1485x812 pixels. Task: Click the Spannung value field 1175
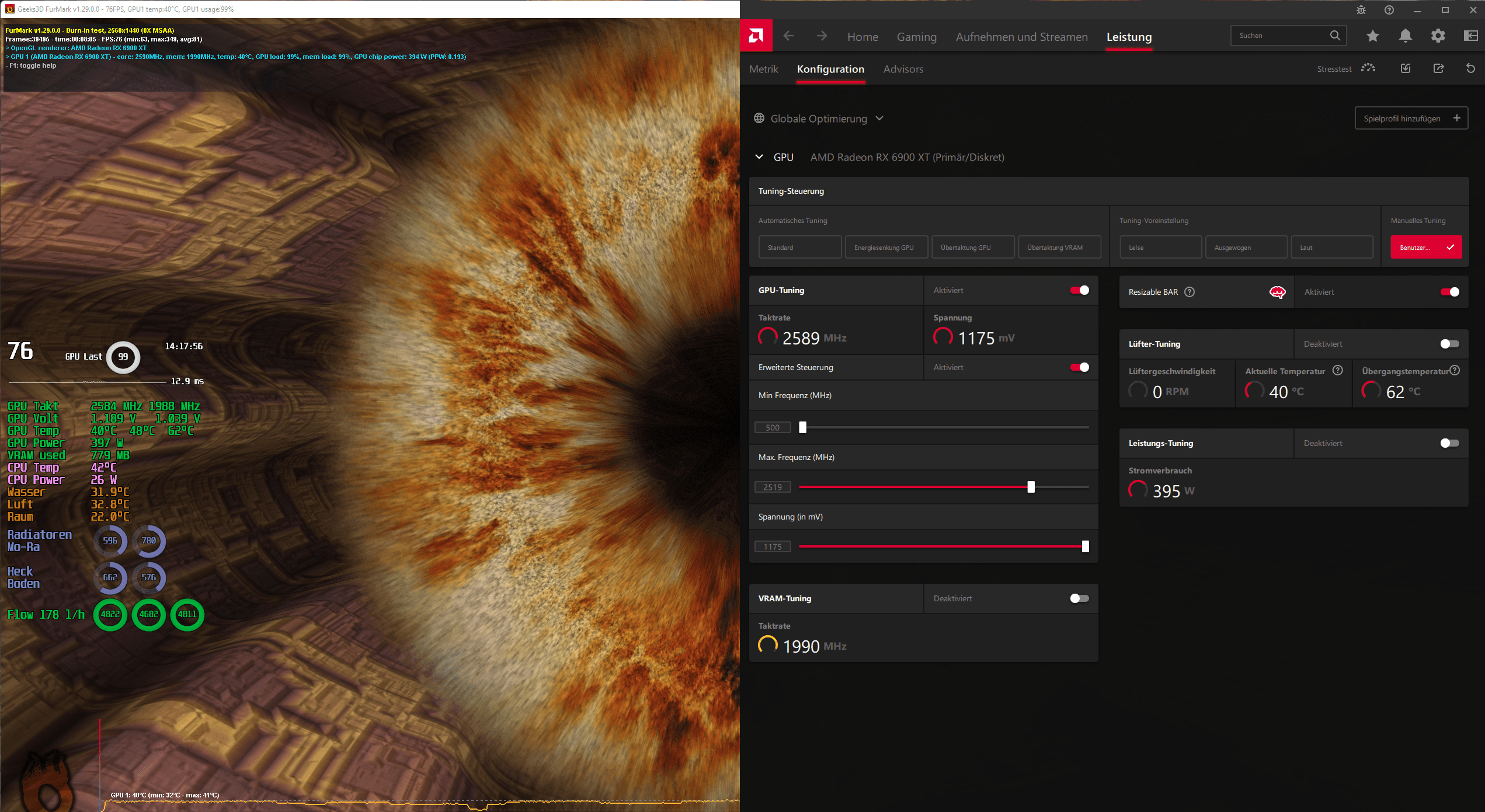773,546
